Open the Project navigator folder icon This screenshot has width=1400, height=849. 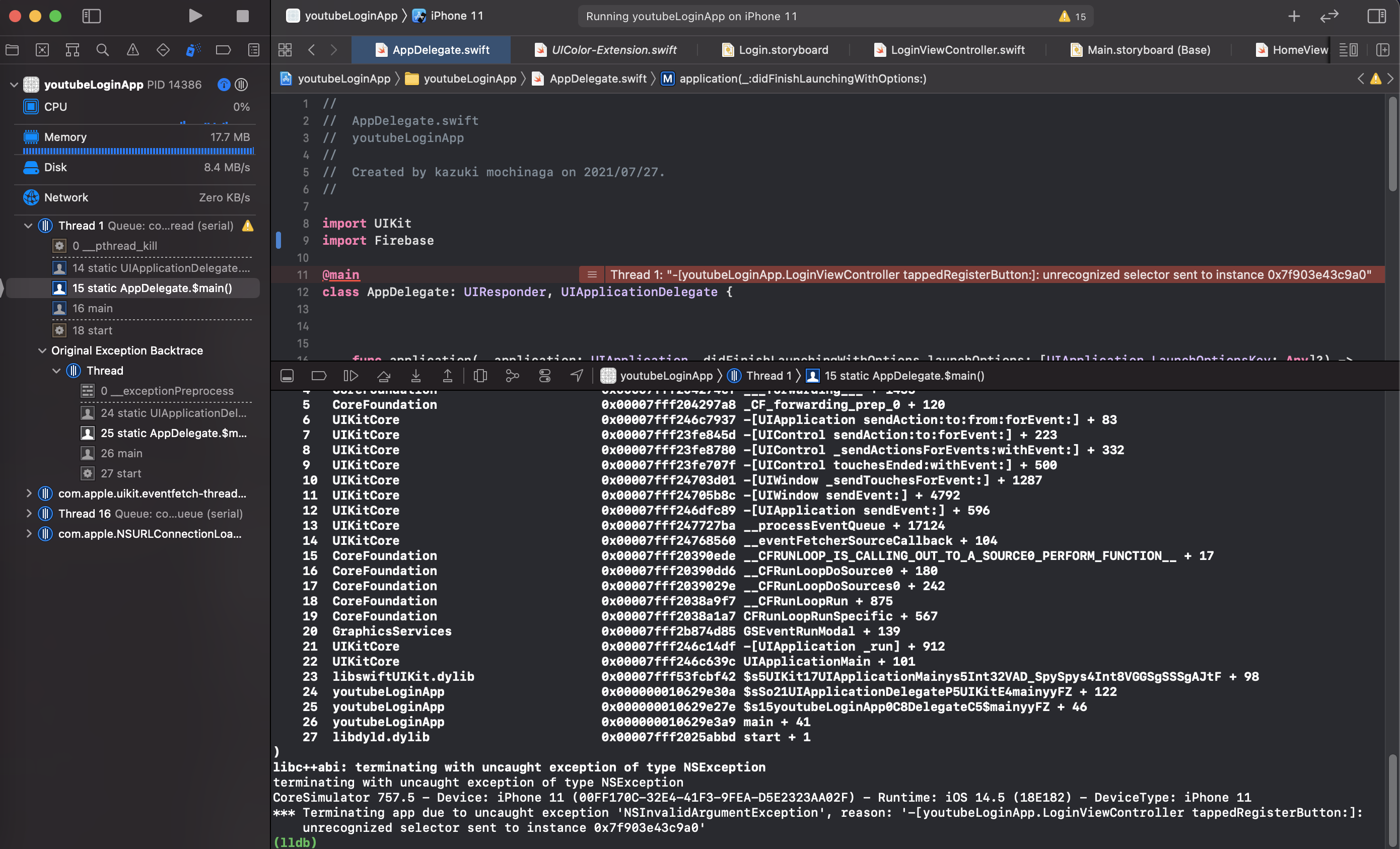pyautogui.click(x=13, y=50)
